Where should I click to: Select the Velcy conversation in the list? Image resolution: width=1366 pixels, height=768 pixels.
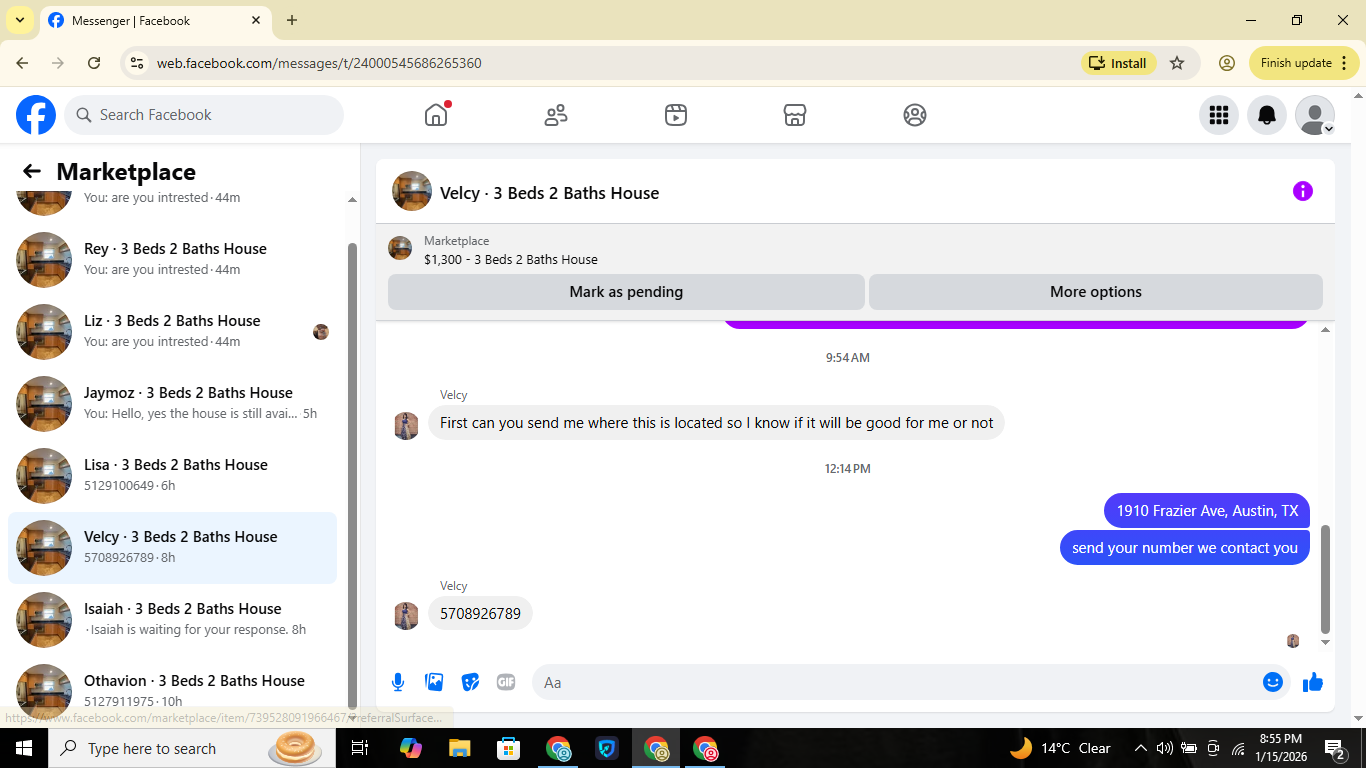[172, 548]
